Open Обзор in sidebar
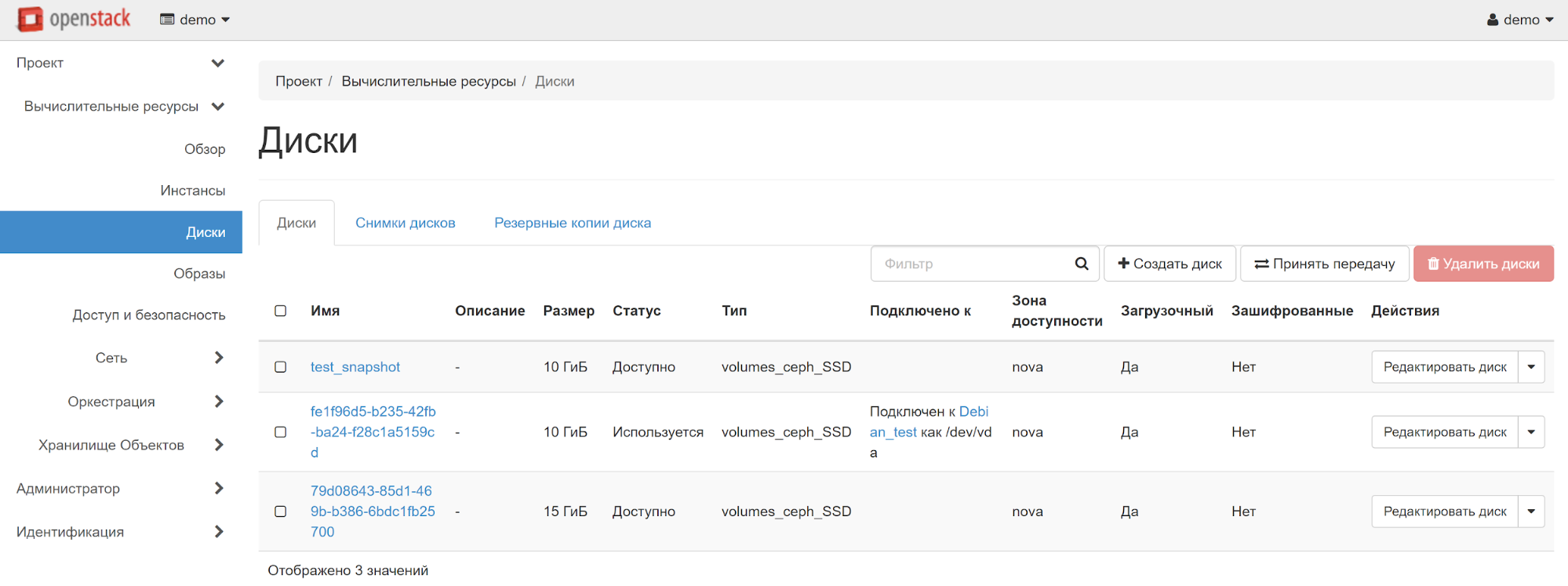This screenshot has width=1568, height=586. tap(205, 149)
